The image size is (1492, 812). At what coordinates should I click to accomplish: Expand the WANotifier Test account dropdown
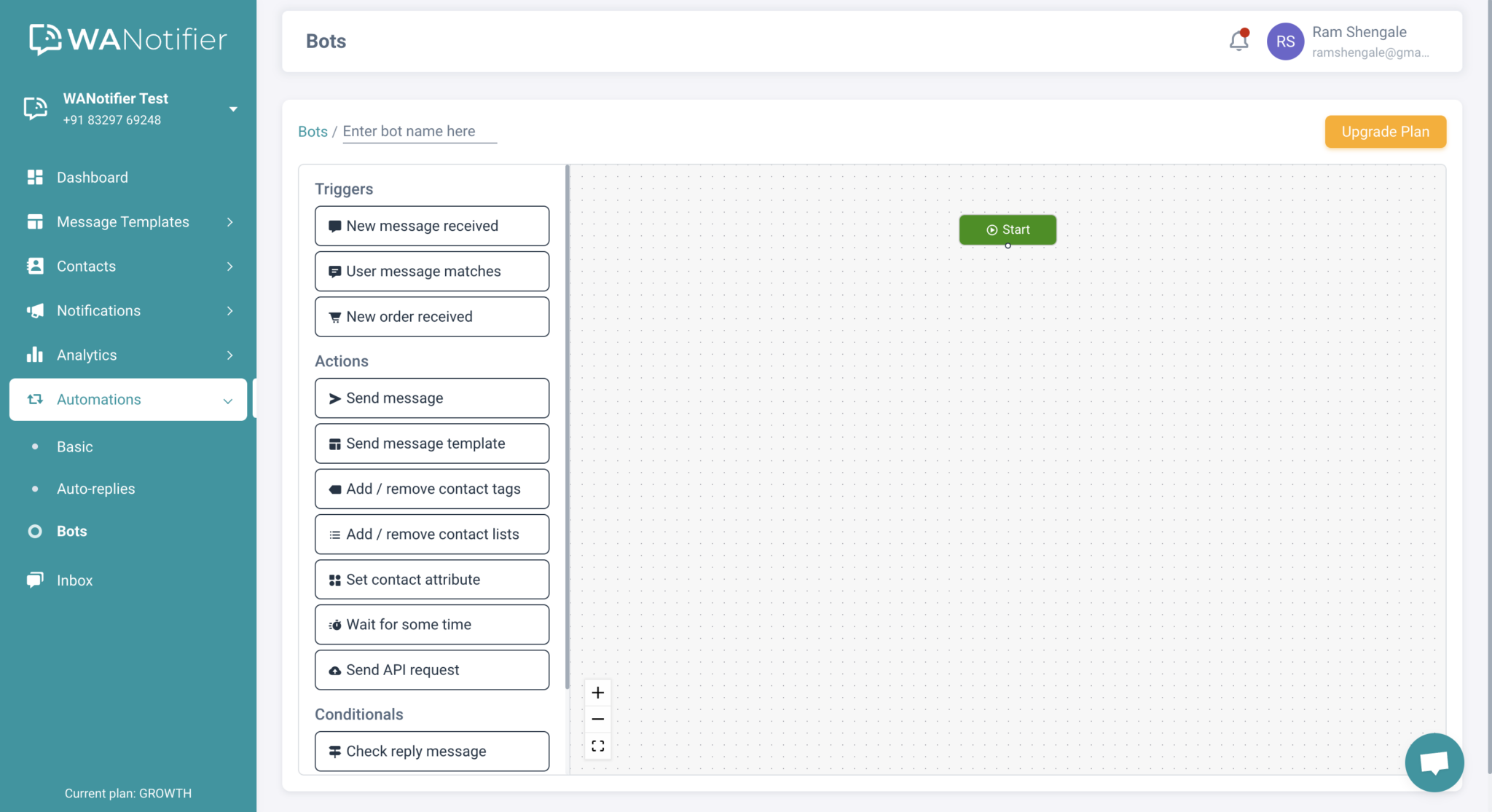pos(233,108)
